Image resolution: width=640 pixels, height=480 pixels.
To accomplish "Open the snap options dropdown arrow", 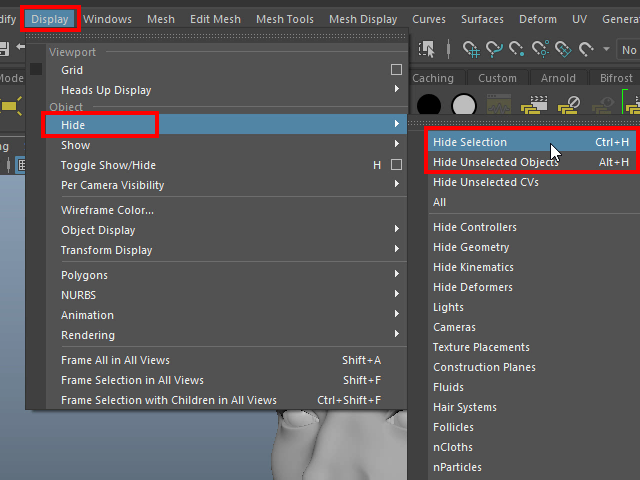I will [x=606, y=49].
